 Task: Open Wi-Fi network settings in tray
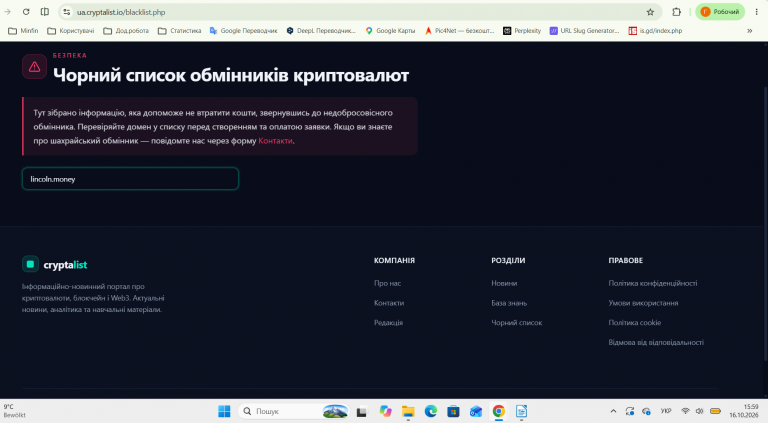pos(685,411)
